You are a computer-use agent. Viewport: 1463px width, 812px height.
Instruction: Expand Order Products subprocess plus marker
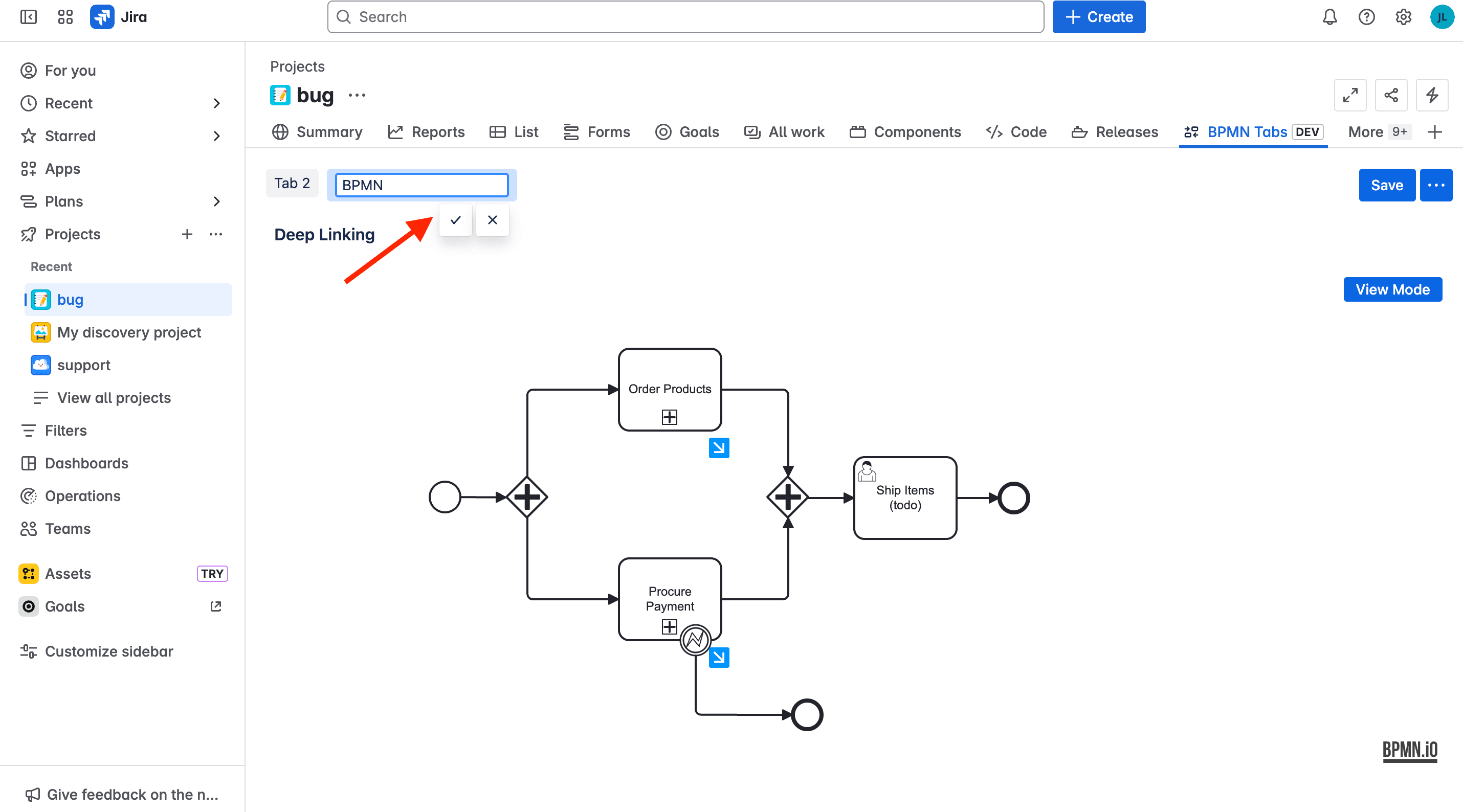click(x=670, y=417)
